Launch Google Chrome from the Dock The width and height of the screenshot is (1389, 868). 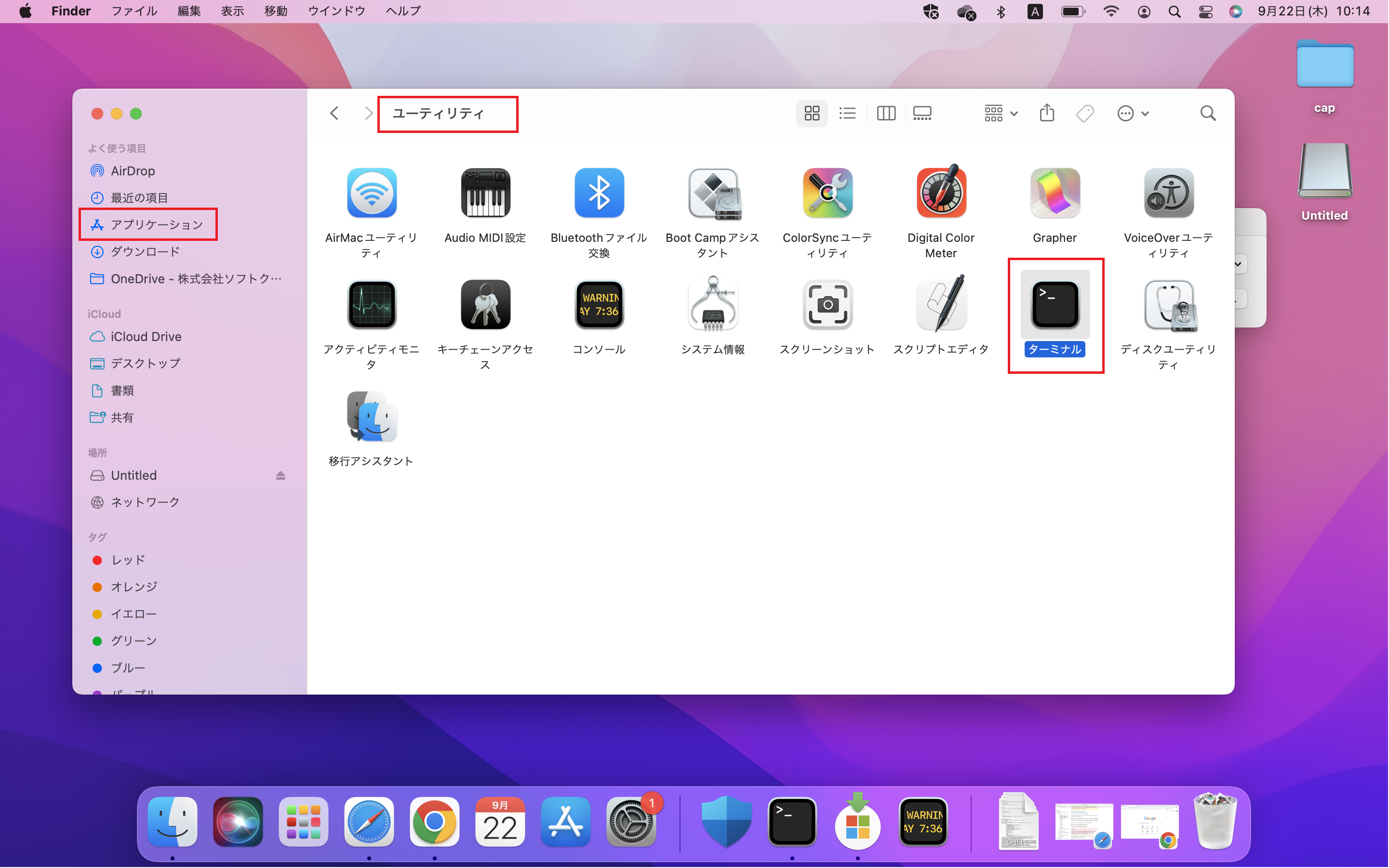[x=434, y=822]
